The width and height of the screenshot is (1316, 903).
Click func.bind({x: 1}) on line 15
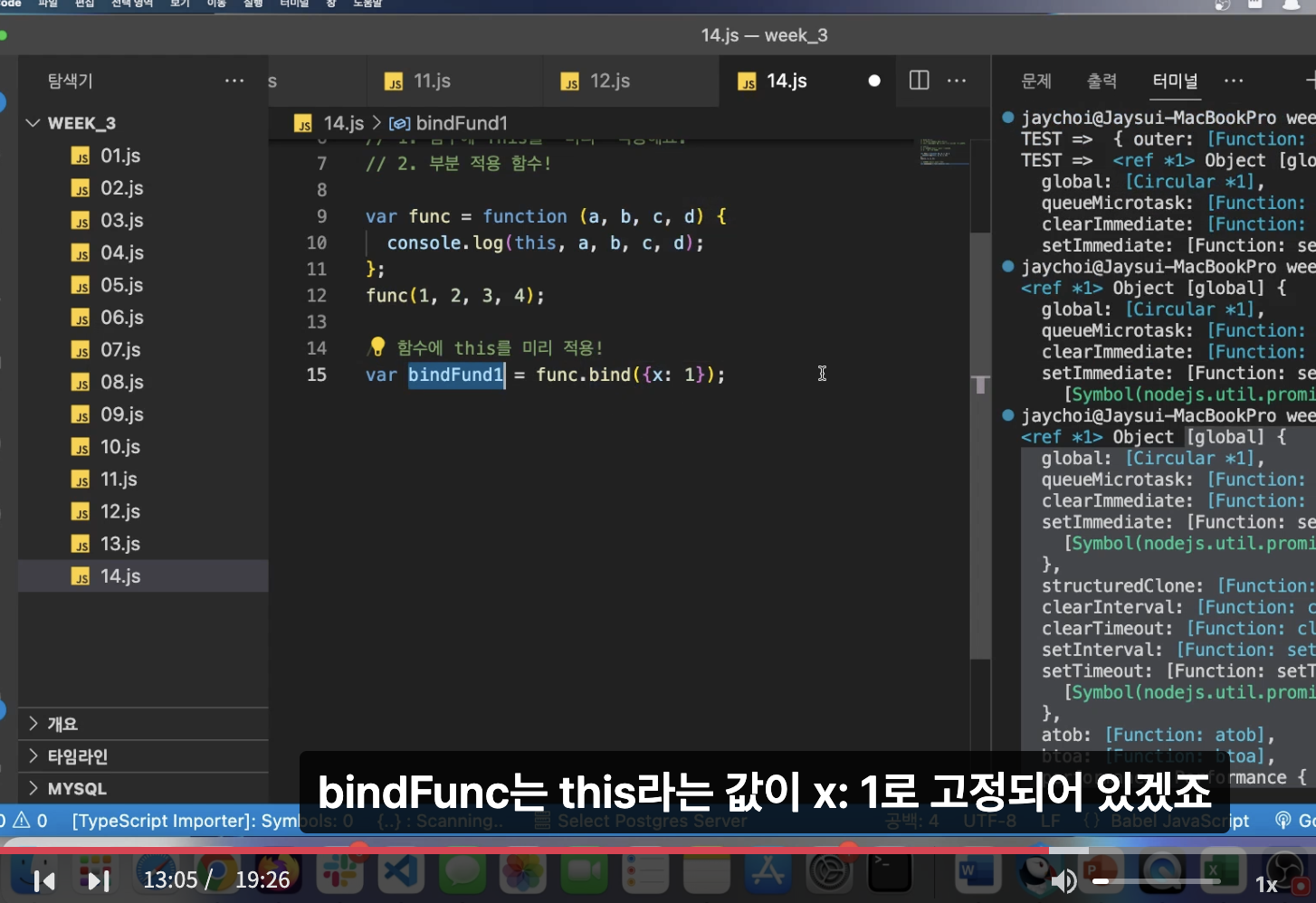(631, 375)
